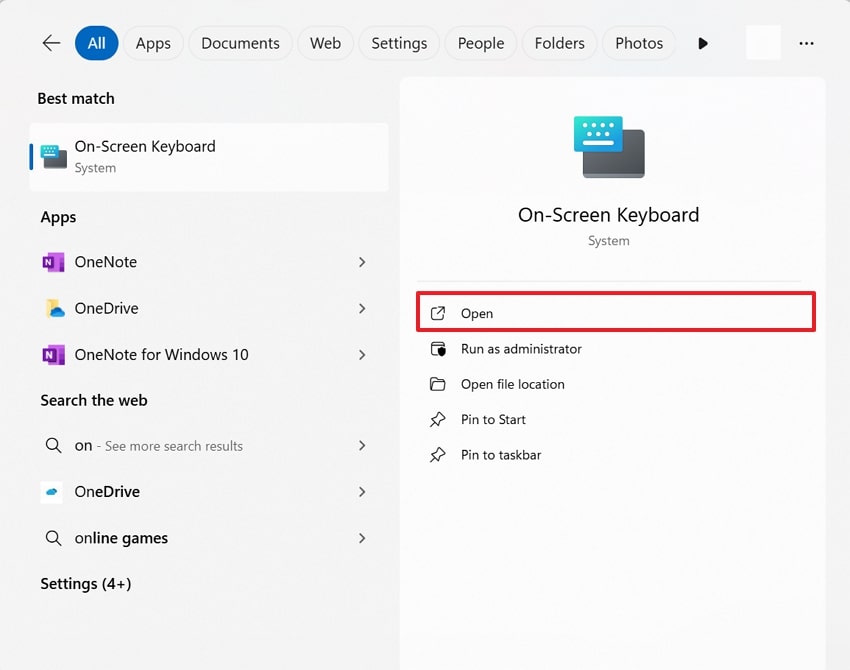Click the magnifier beside online games

click(53, 538)
